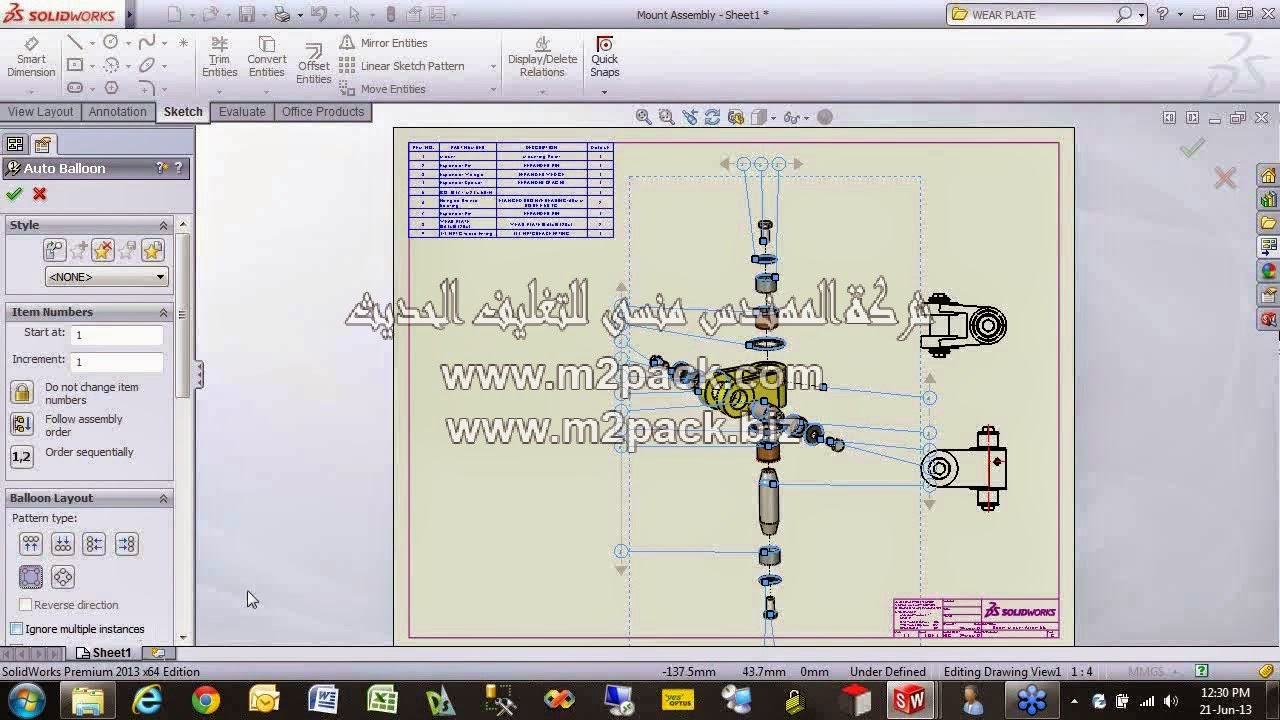This screenshot has width=1280, height=720.
Task: Switch to Annotation tab
Action: click(118, 112)
